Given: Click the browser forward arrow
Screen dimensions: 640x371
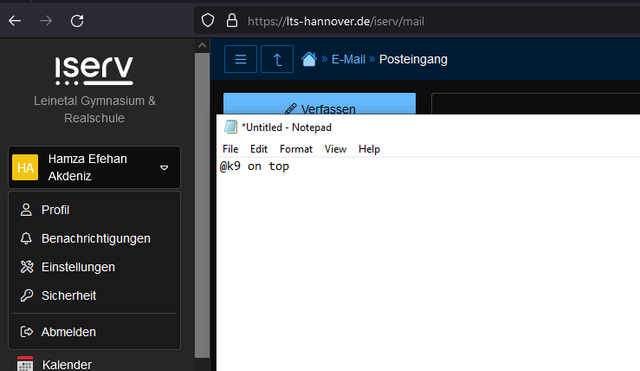Looking at the screenshot, I should pyautogui.click(x=46, y=21).
